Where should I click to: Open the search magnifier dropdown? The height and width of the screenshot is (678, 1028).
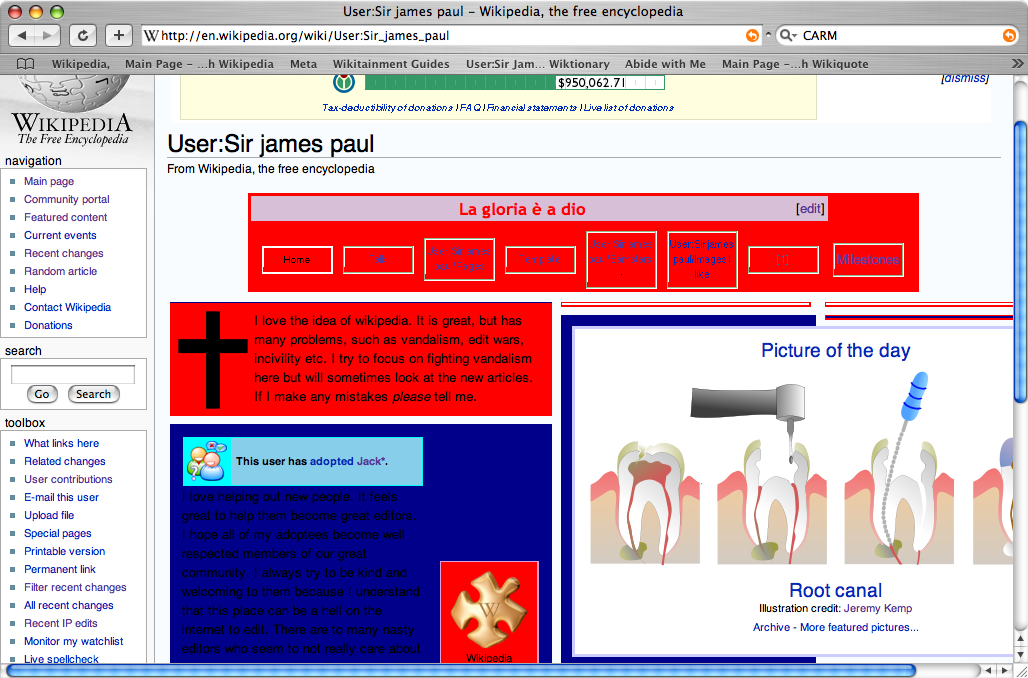(x=789, y=35)
